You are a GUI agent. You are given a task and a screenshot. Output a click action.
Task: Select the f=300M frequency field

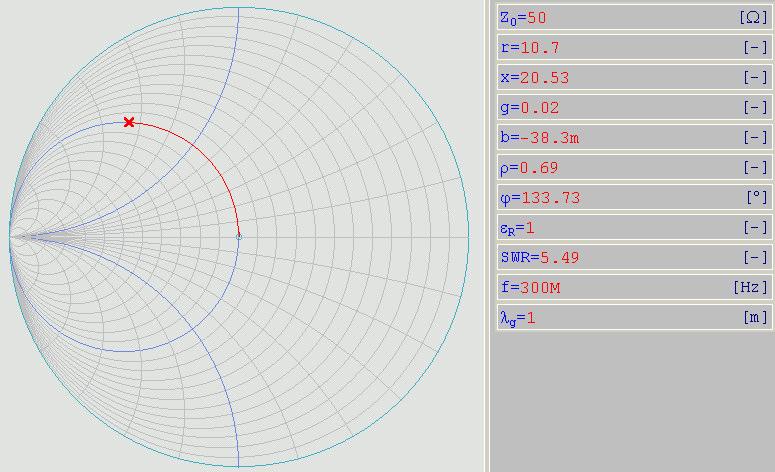[x=634, y=288]
